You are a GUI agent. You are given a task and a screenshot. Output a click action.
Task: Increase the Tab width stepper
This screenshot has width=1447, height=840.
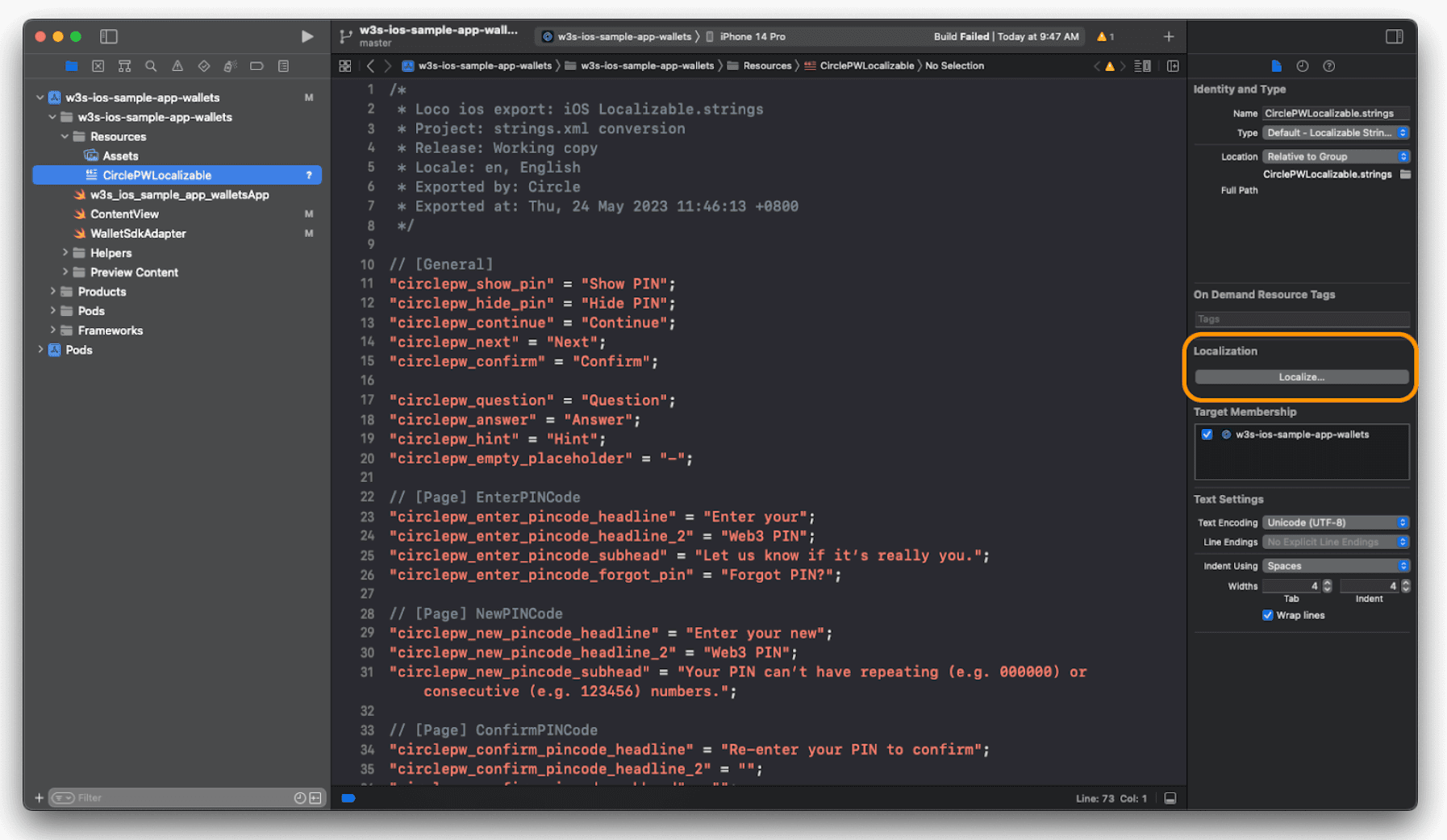click(x=1327, y=583)
